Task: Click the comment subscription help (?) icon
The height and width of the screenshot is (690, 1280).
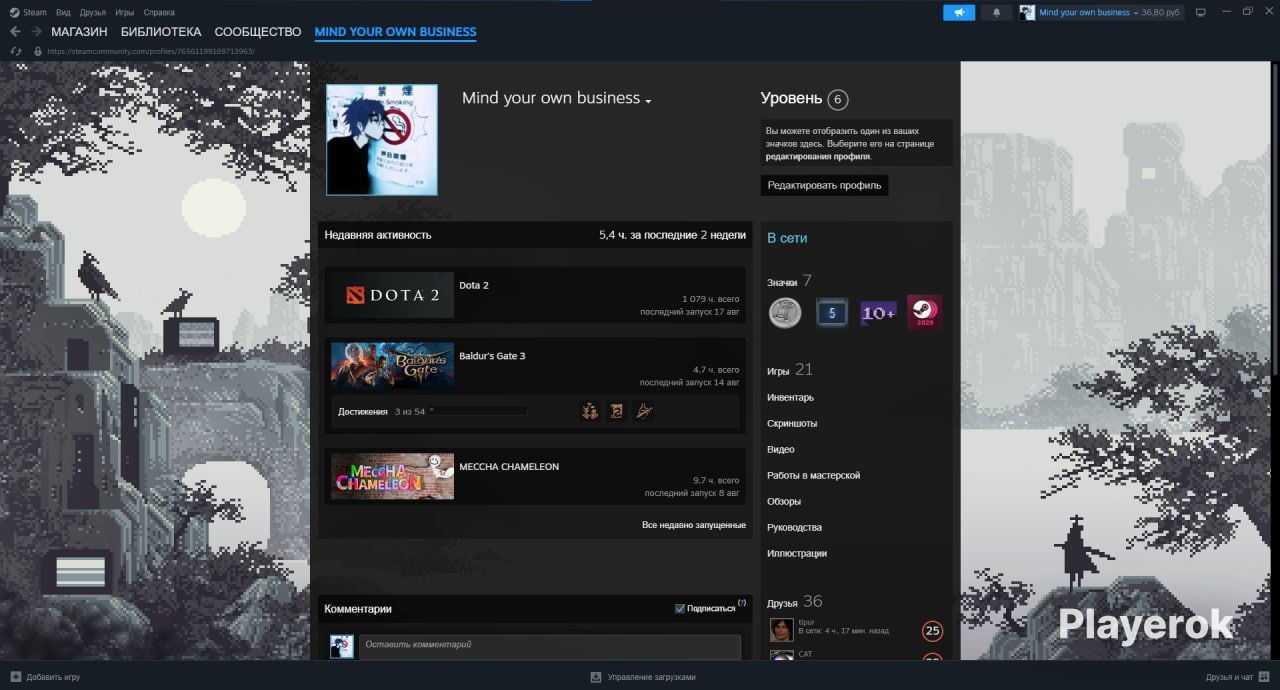Action: pyautogui.click(x=742, y=603)
